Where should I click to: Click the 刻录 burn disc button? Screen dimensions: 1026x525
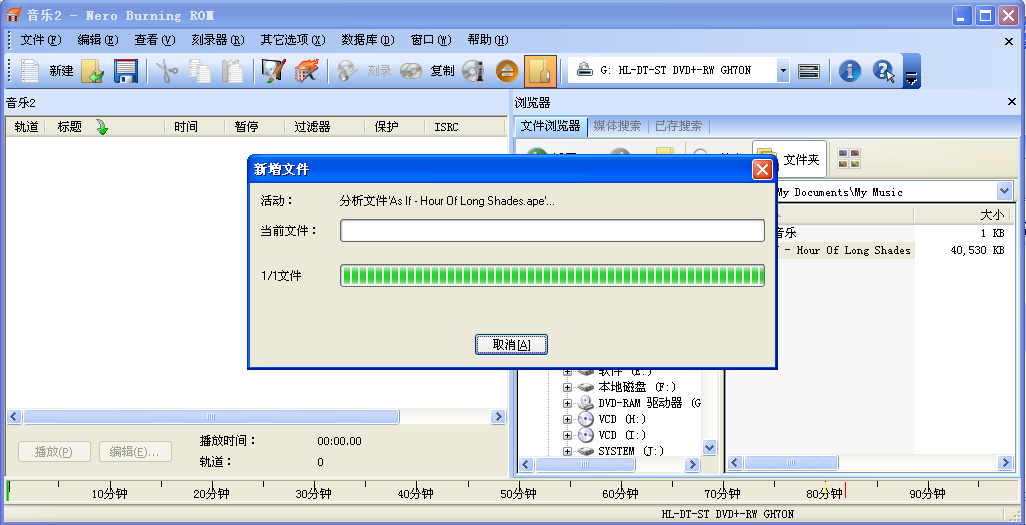point(364,71)
